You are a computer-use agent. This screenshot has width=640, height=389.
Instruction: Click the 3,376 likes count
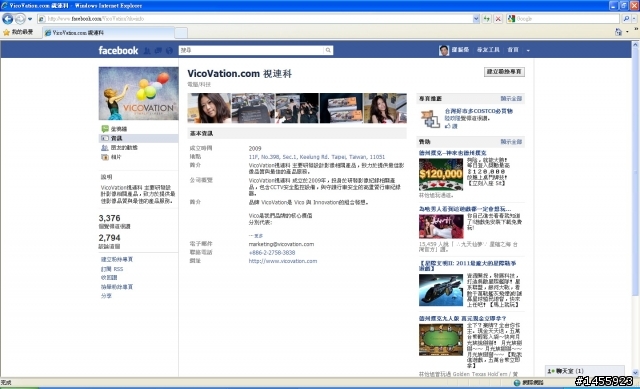tap(109, 218)
